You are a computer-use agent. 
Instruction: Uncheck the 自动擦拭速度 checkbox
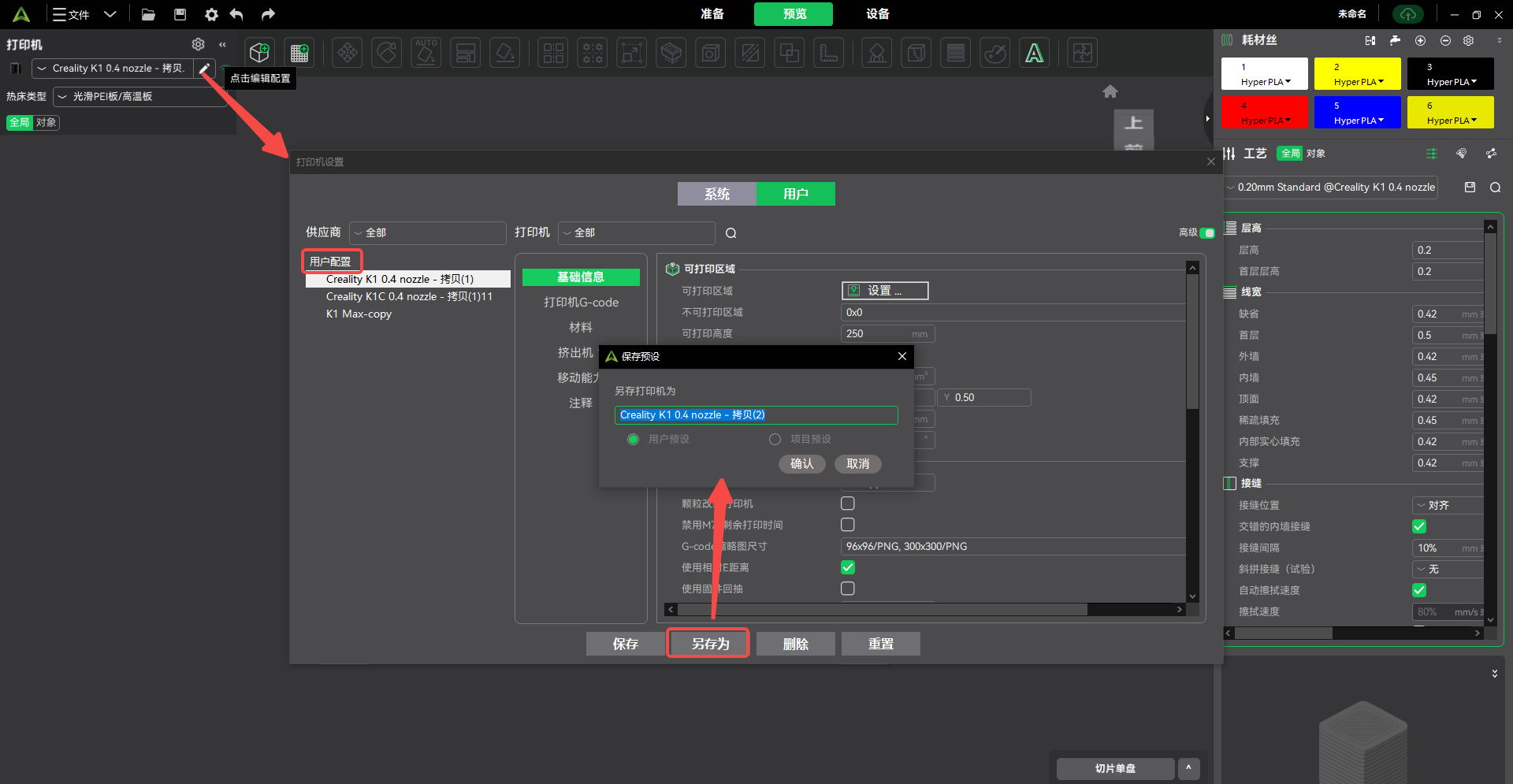1419,589
